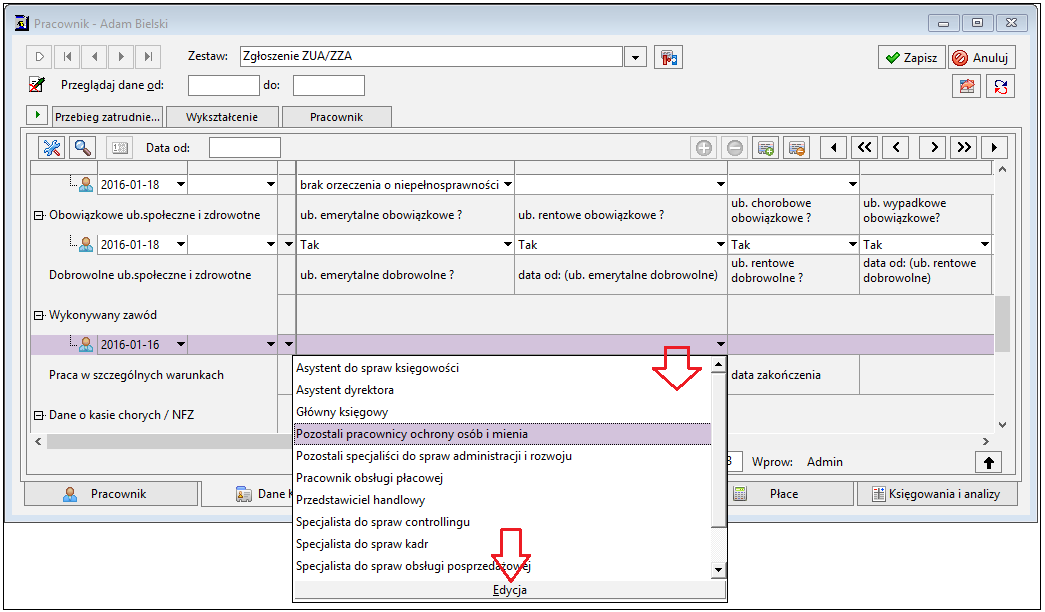This screenshot has height=612, width=1045.
Task: Click the solid right triangle grid navigation
Action: [x=994, y=147]
